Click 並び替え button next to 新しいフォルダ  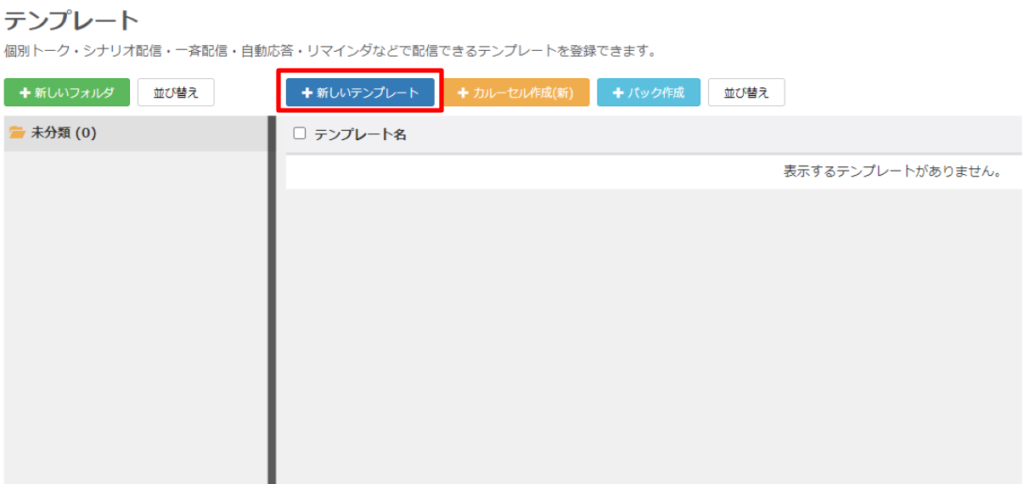pos(176,93)
